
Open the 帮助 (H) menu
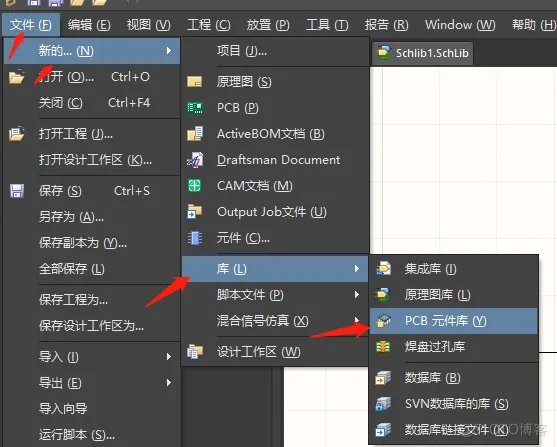coord(534,25)
